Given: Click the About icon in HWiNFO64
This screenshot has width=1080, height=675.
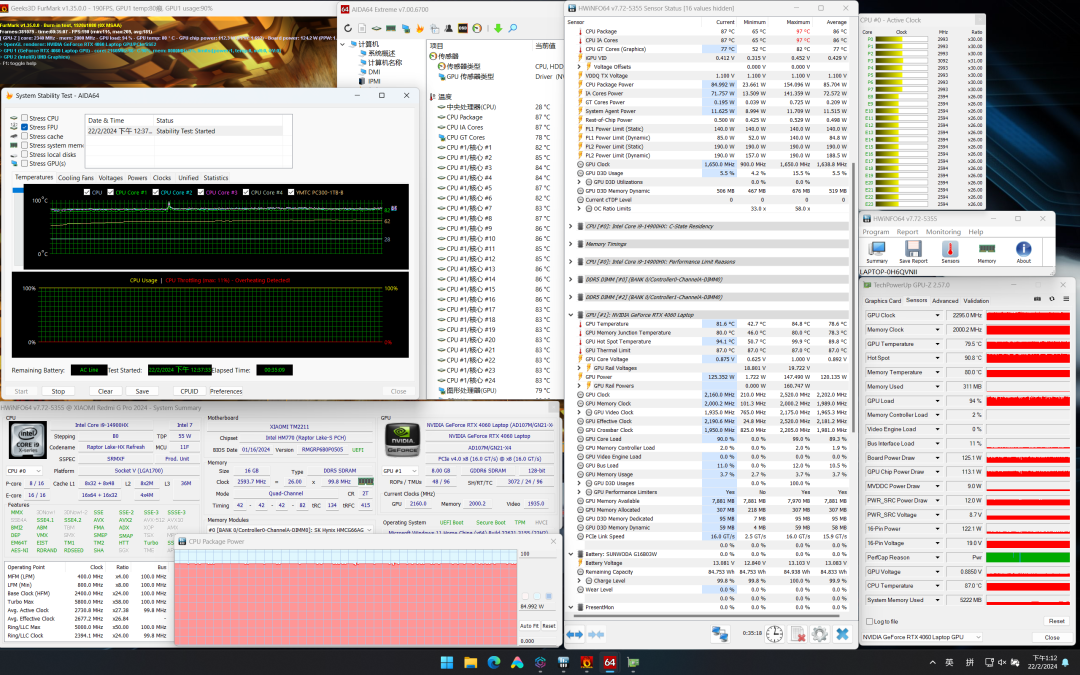Looking at the screenshot, I should [x=1023, y=250].
